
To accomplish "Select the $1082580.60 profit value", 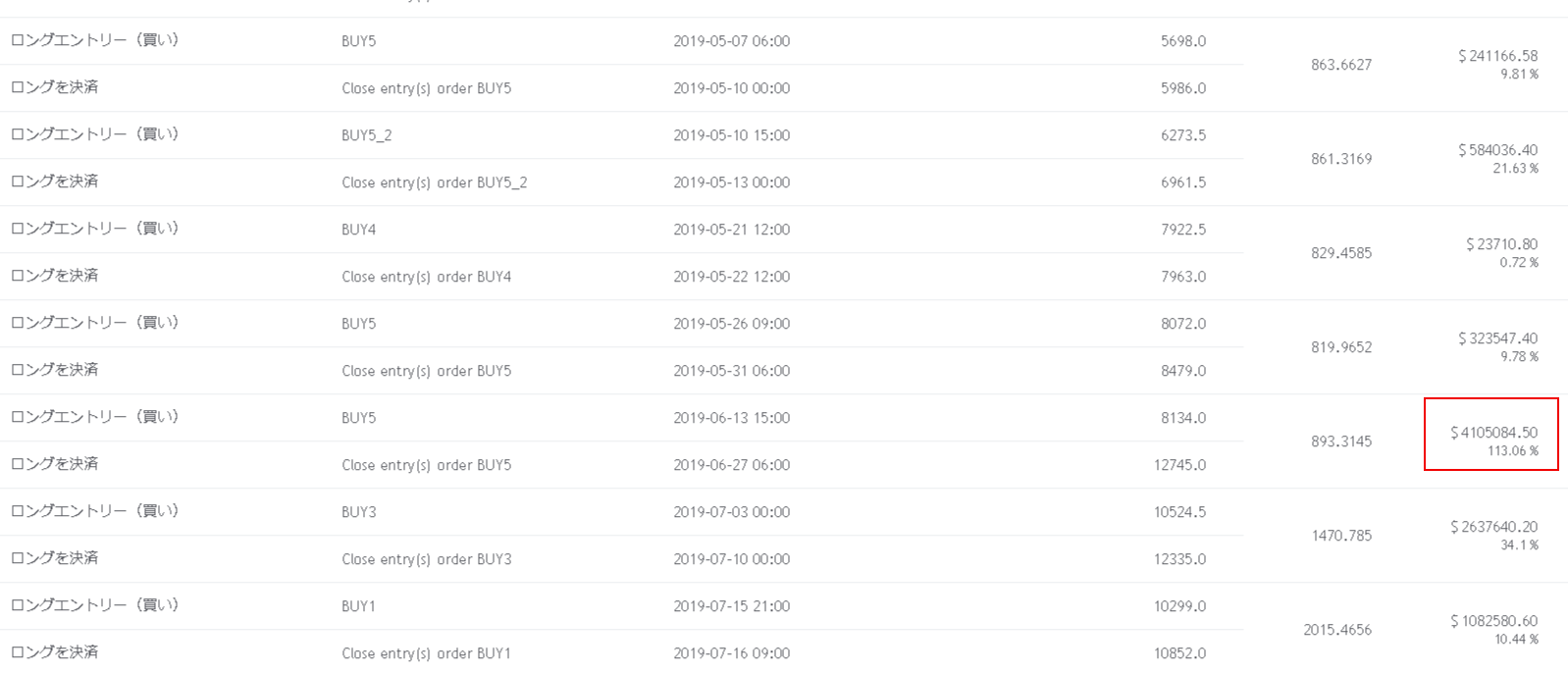I will (1493, 621).
